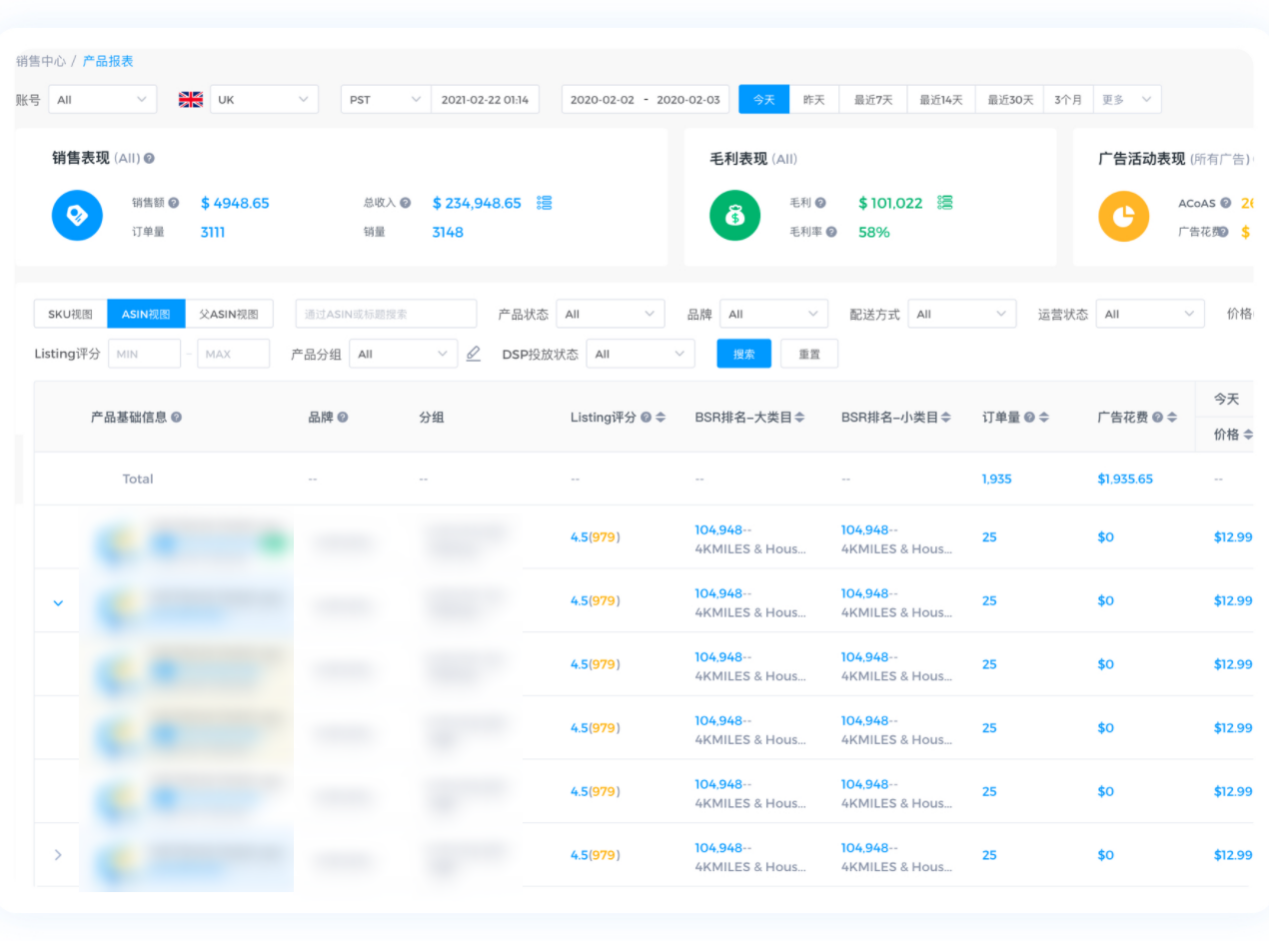Viewport: 1269px width, 941px height.
Task: Open the UK marketplace dropdown
Action: [x=264, y=100]
